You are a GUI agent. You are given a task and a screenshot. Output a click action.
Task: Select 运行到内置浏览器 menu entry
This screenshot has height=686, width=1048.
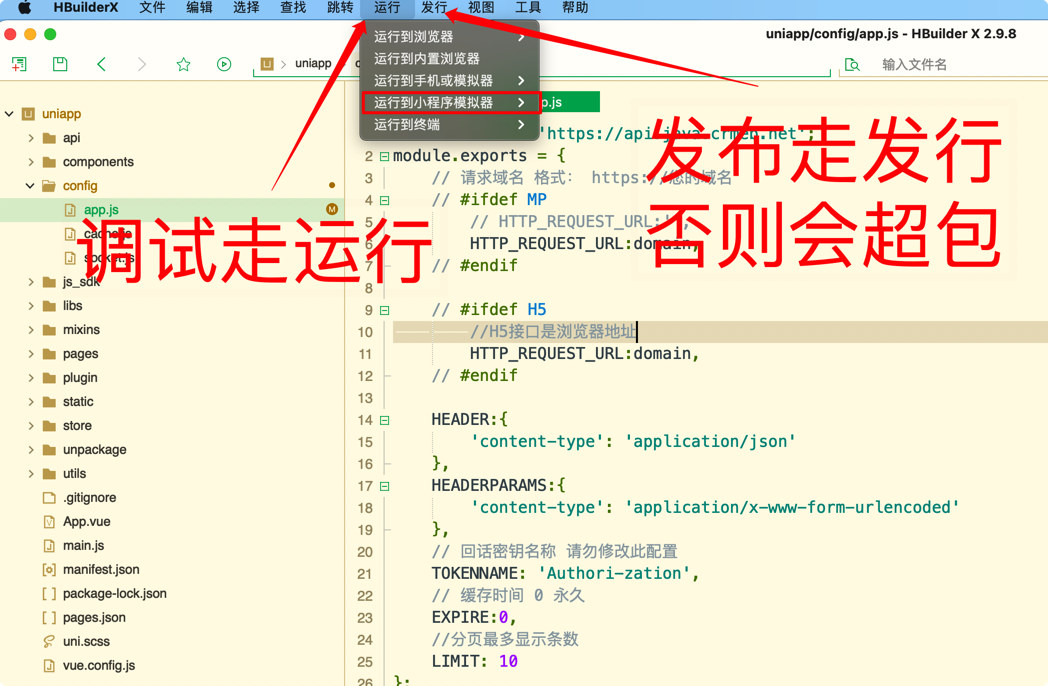449,59
